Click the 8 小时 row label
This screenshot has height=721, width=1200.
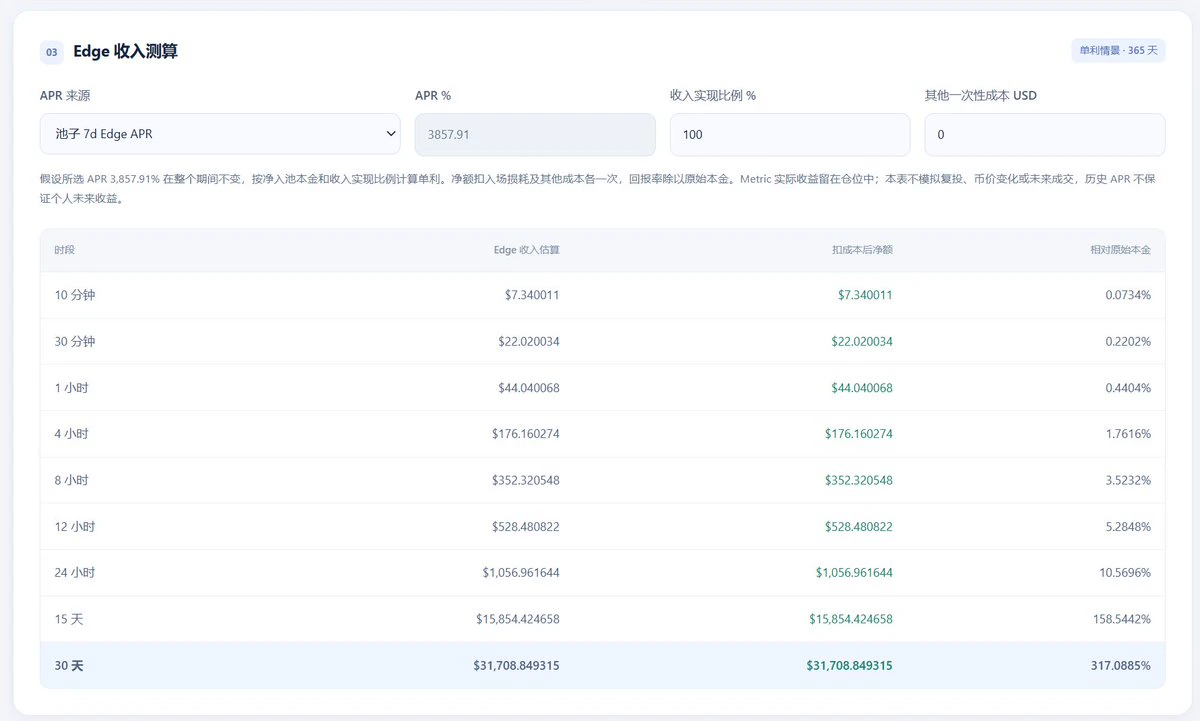click(72, 480)
